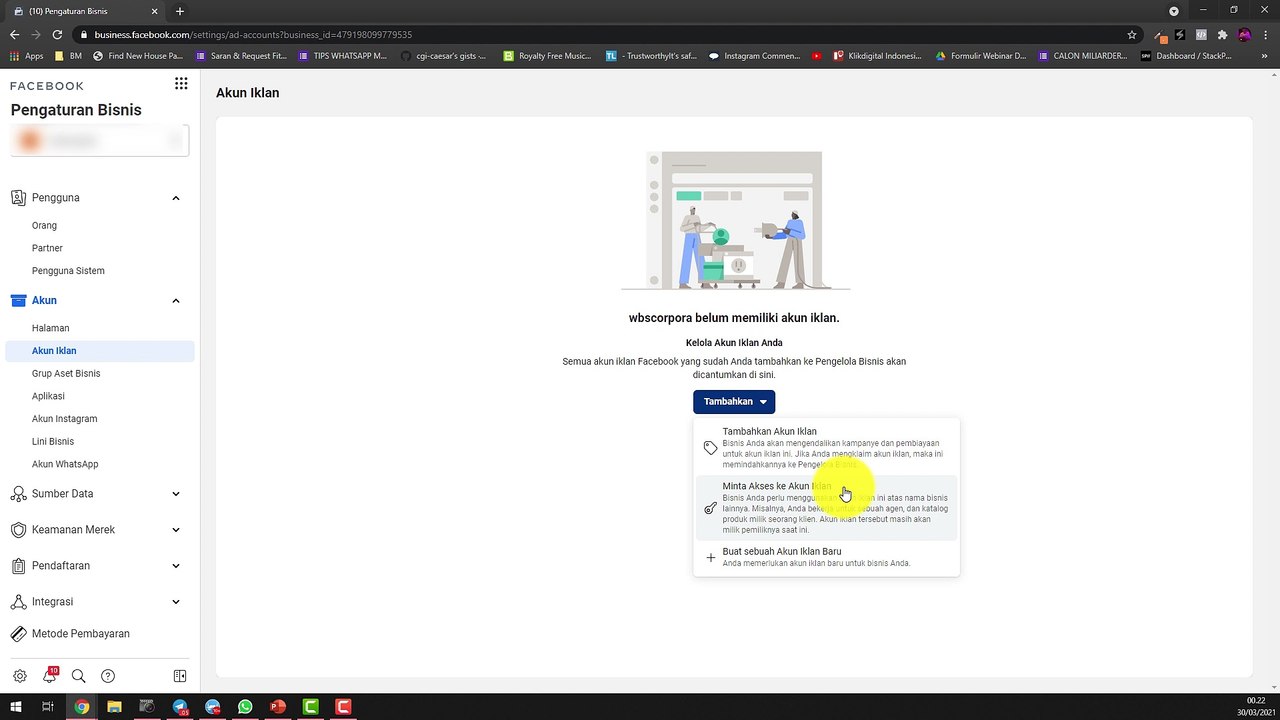Image resolution: width=1280 pixels, height=720 pixels.
Task: Open the Instagram Comment bookmark
Action: coord(755,56)
